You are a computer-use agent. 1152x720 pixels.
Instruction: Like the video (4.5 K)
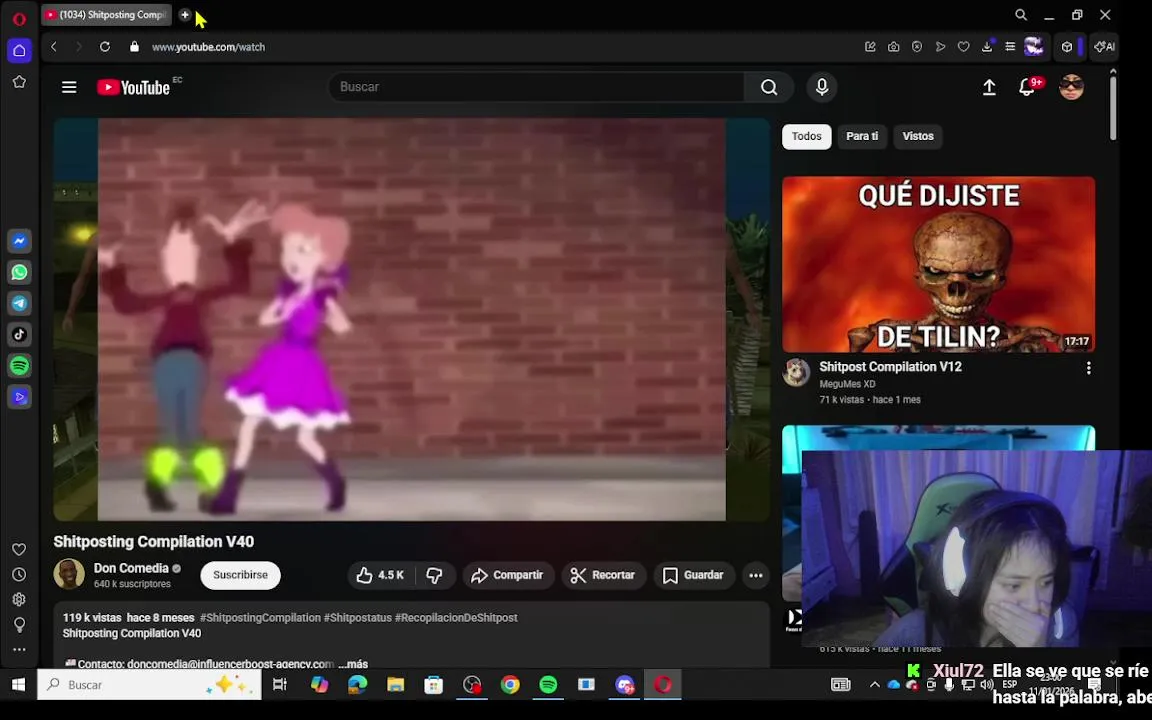point(381,575)
